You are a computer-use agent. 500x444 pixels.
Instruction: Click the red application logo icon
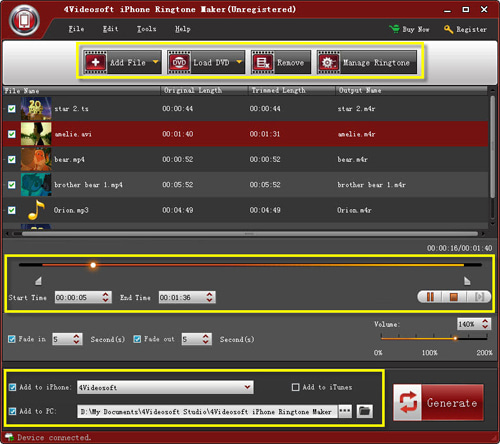pyautogui.click(x=24, y=21)
